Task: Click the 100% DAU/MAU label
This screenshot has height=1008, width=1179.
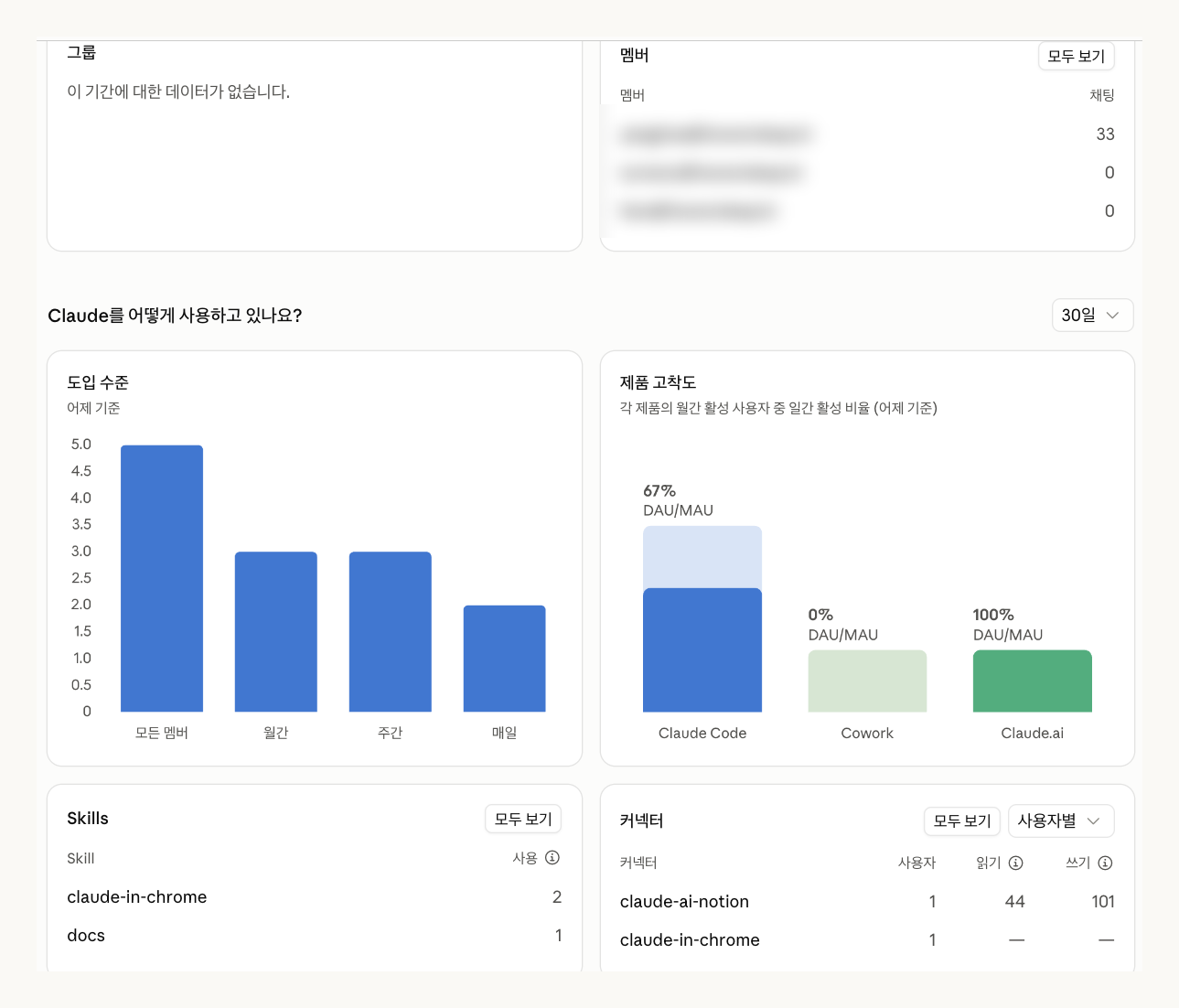Action: pos(1008,625)
